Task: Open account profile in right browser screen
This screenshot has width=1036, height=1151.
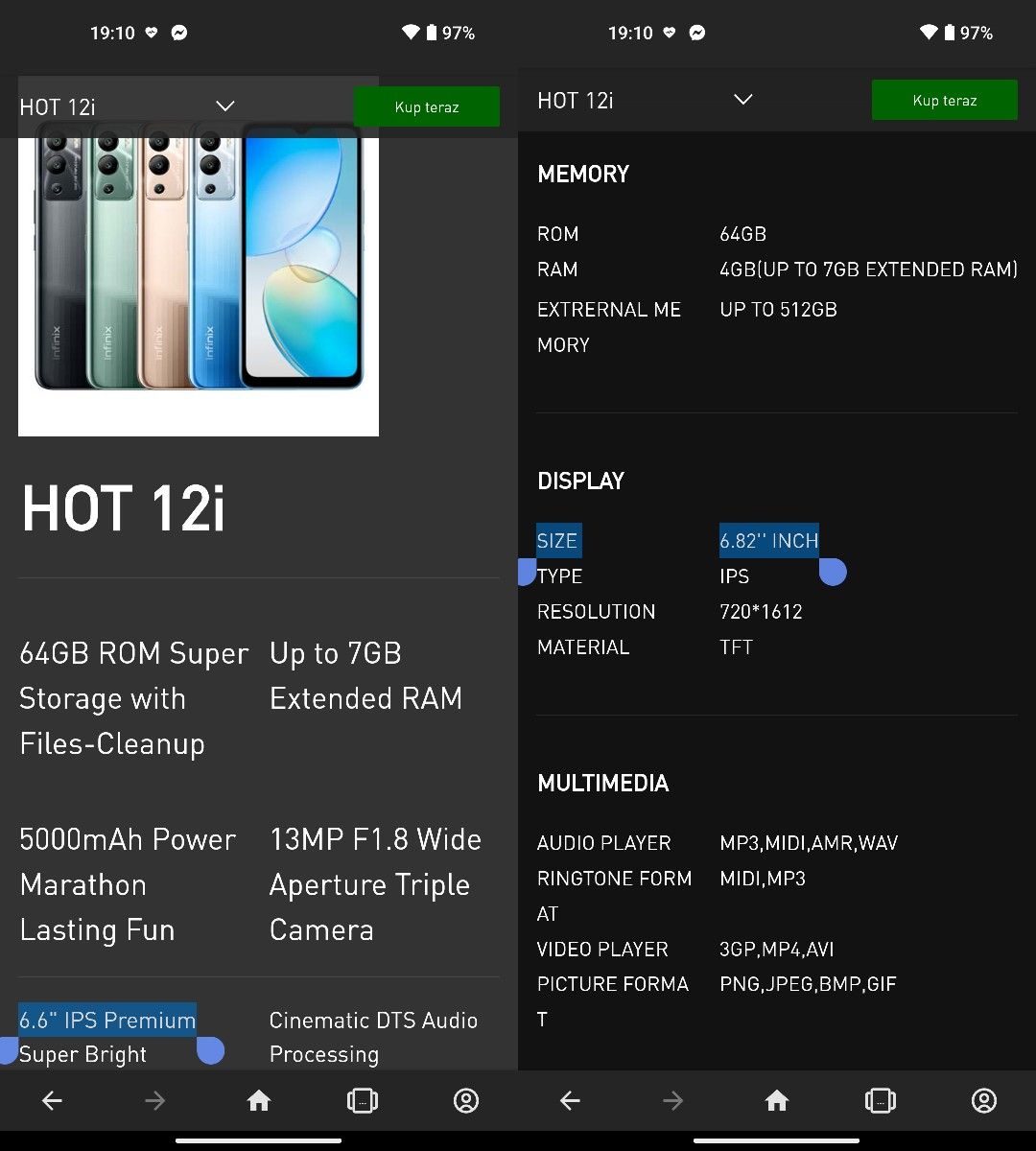Action: 984,1101
